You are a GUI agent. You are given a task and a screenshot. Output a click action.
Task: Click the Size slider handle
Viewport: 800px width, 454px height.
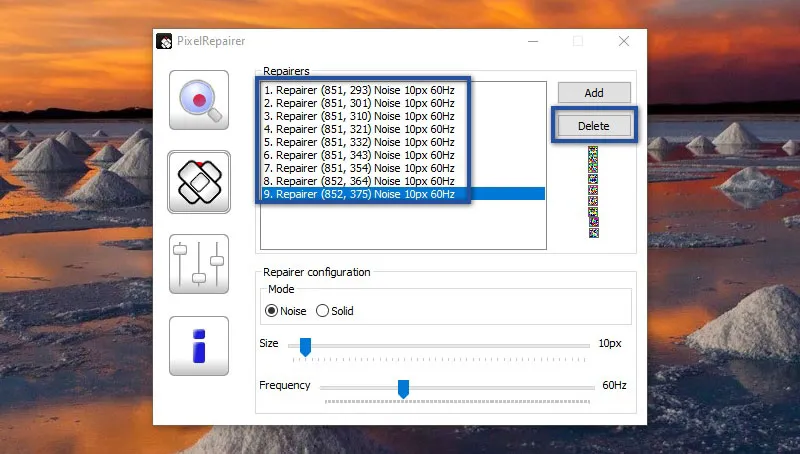pos(305,347)
